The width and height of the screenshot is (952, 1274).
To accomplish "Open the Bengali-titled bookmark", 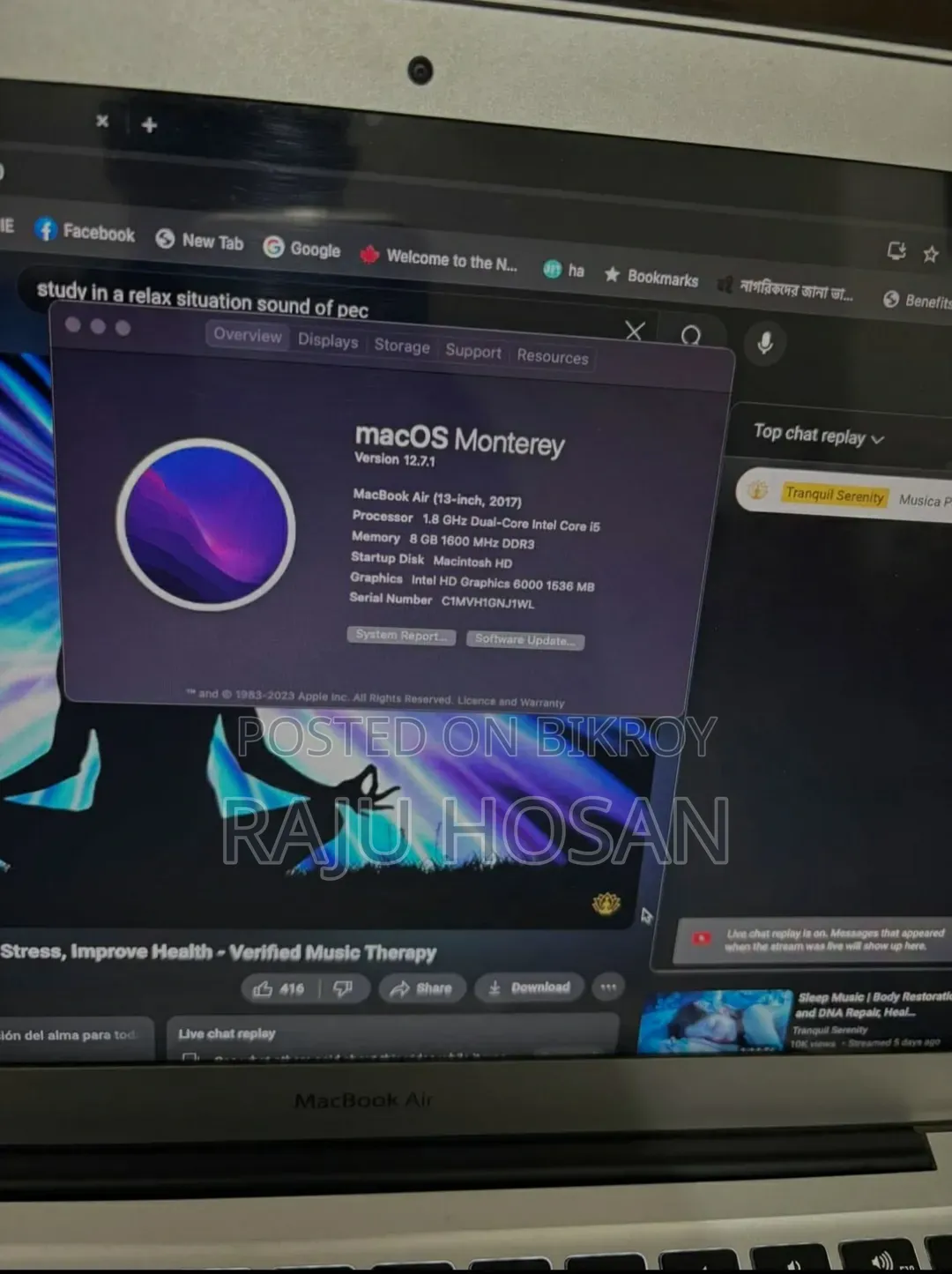I will pos(785,288).
